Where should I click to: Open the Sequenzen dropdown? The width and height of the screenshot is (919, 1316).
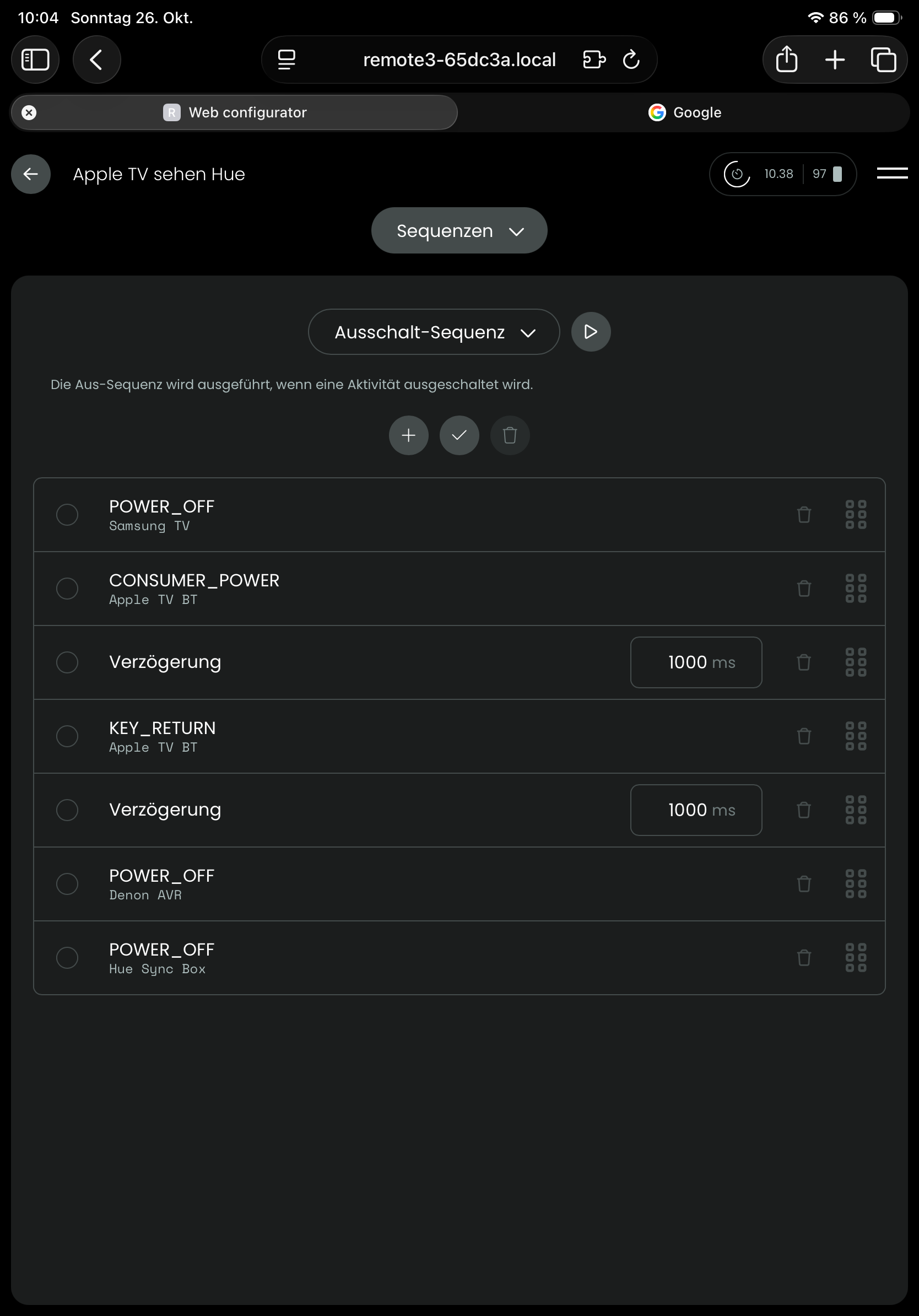(459, 231)
